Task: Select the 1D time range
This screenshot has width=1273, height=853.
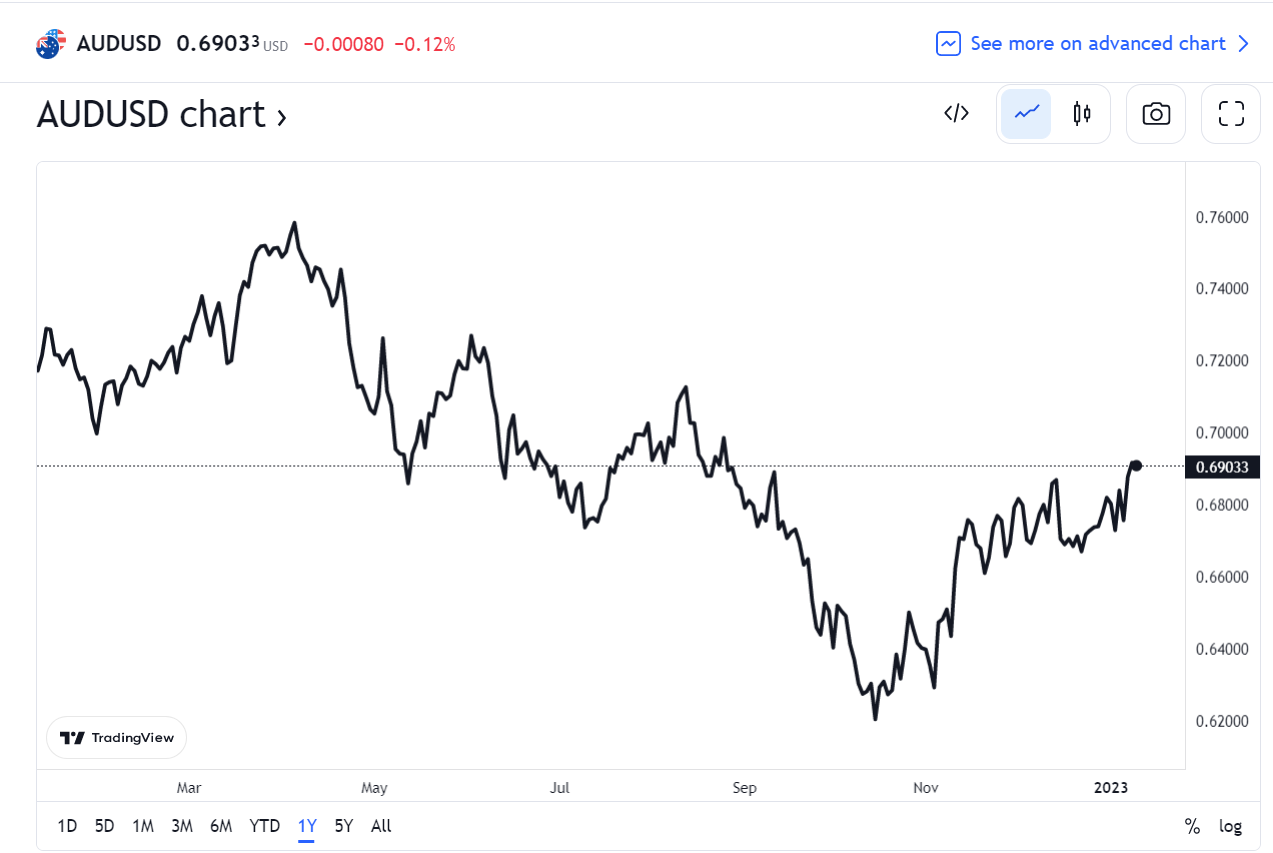Action: pos(67,826)
